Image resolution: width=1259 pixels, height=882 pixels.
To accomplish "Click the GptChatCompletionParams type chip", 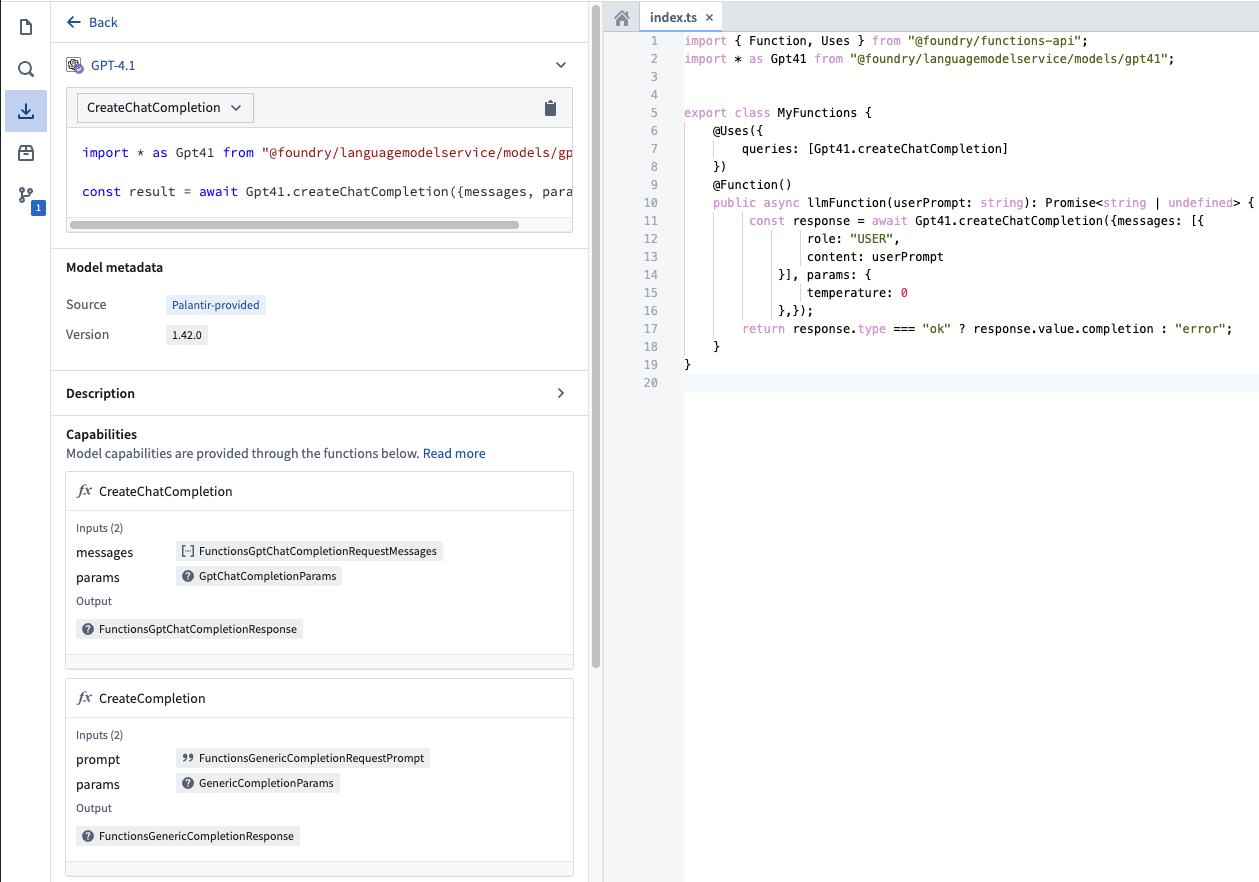I will coord(259,576).
